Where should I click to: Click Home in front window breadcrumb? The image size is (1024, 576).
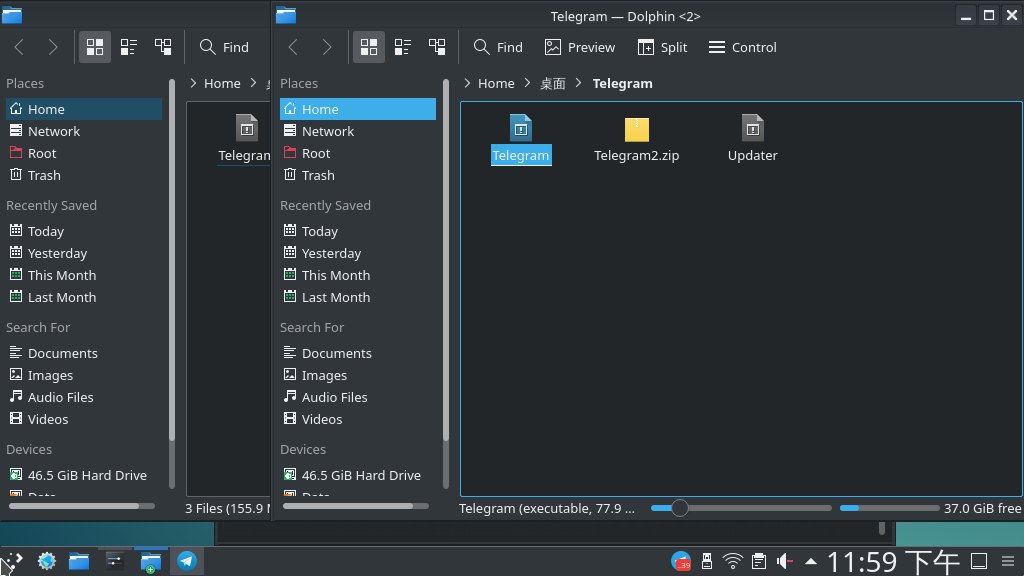(x=496, y=84)
